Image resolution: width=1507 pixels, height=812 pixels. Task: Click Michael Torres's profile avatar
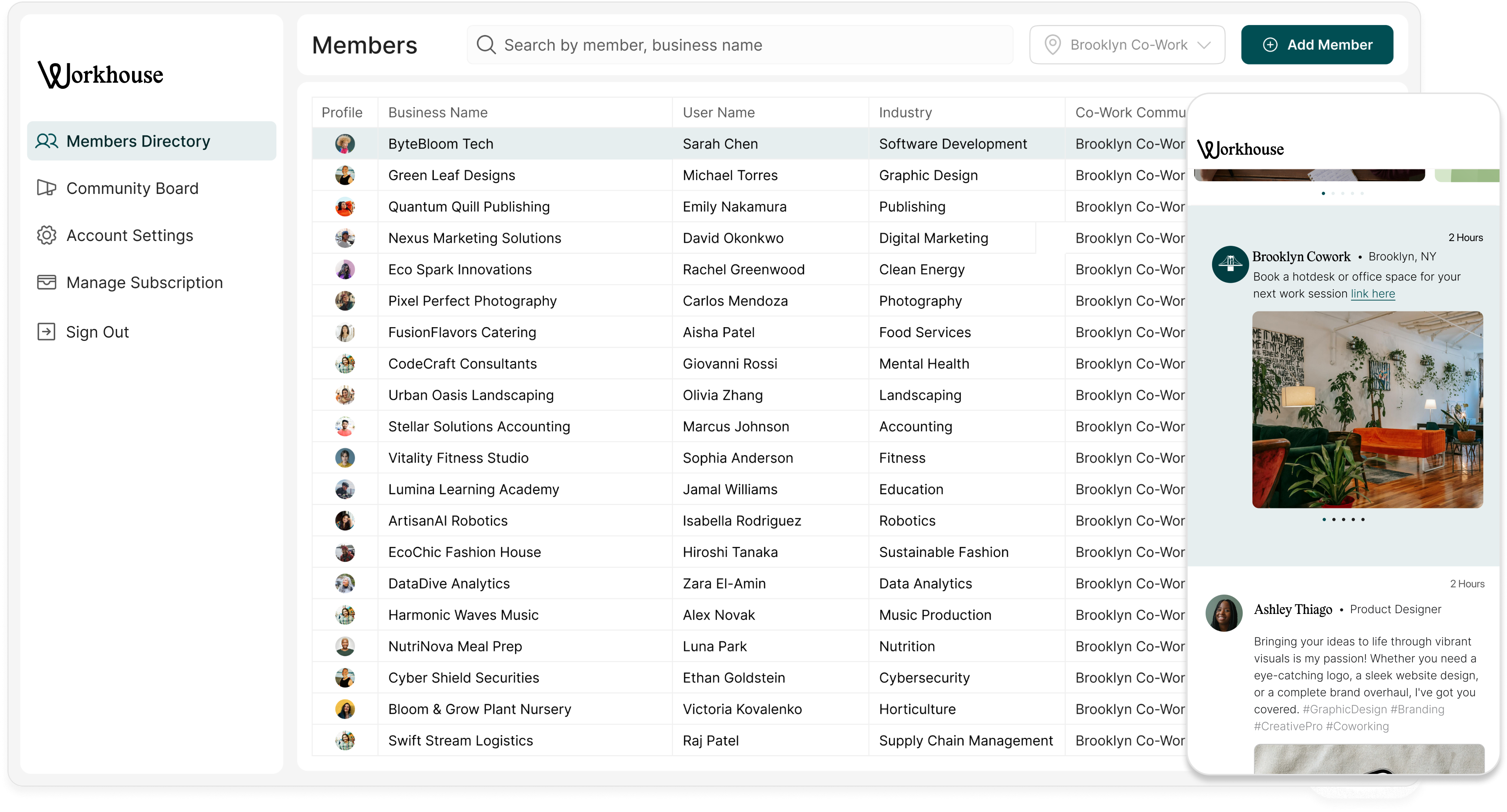[x=345, y=176]
